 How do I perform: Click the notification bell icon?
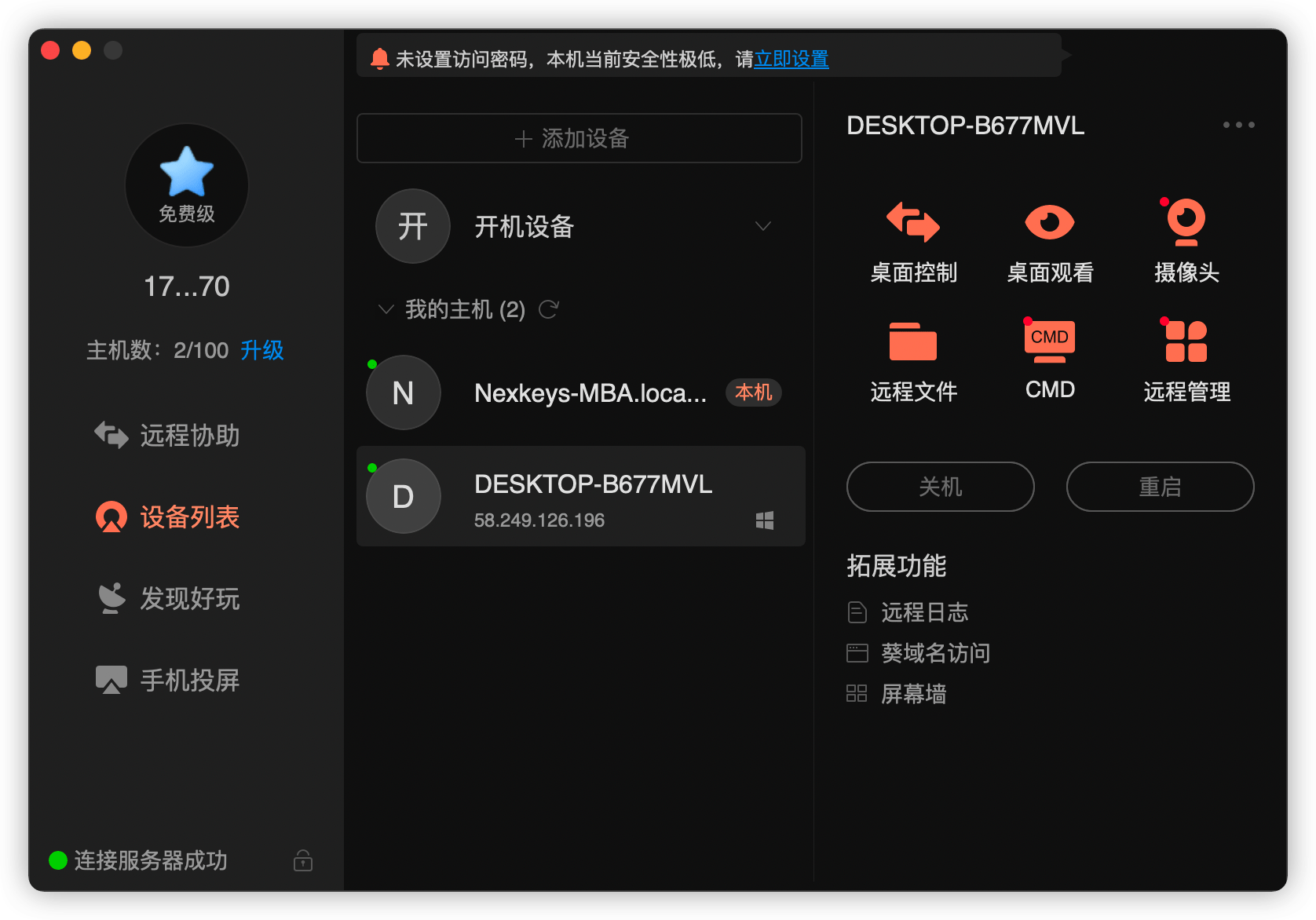(380, 59)
